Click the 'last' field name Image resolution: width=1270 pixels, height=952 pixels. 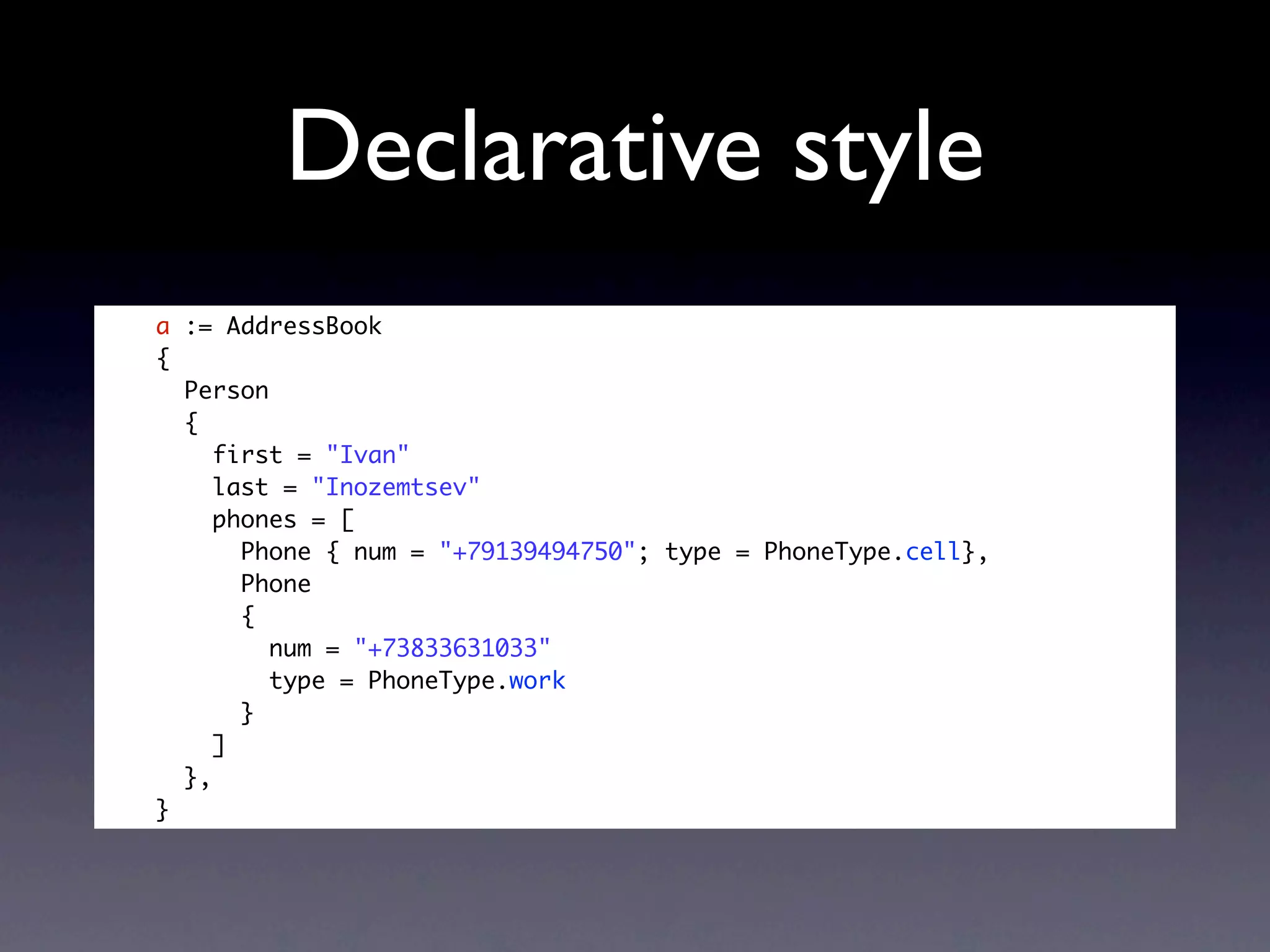pos(241,487)
